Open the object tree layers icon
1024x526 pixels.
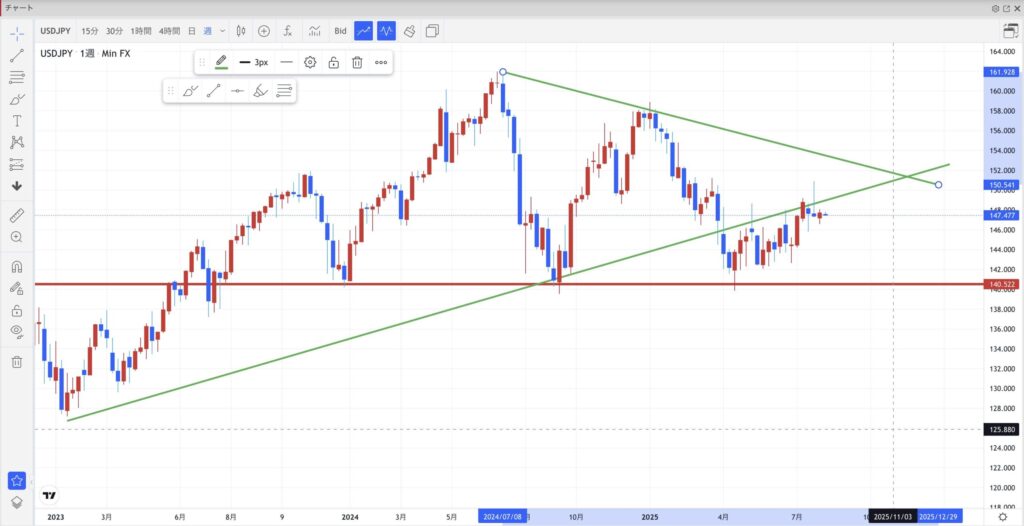tap(17, 502)
